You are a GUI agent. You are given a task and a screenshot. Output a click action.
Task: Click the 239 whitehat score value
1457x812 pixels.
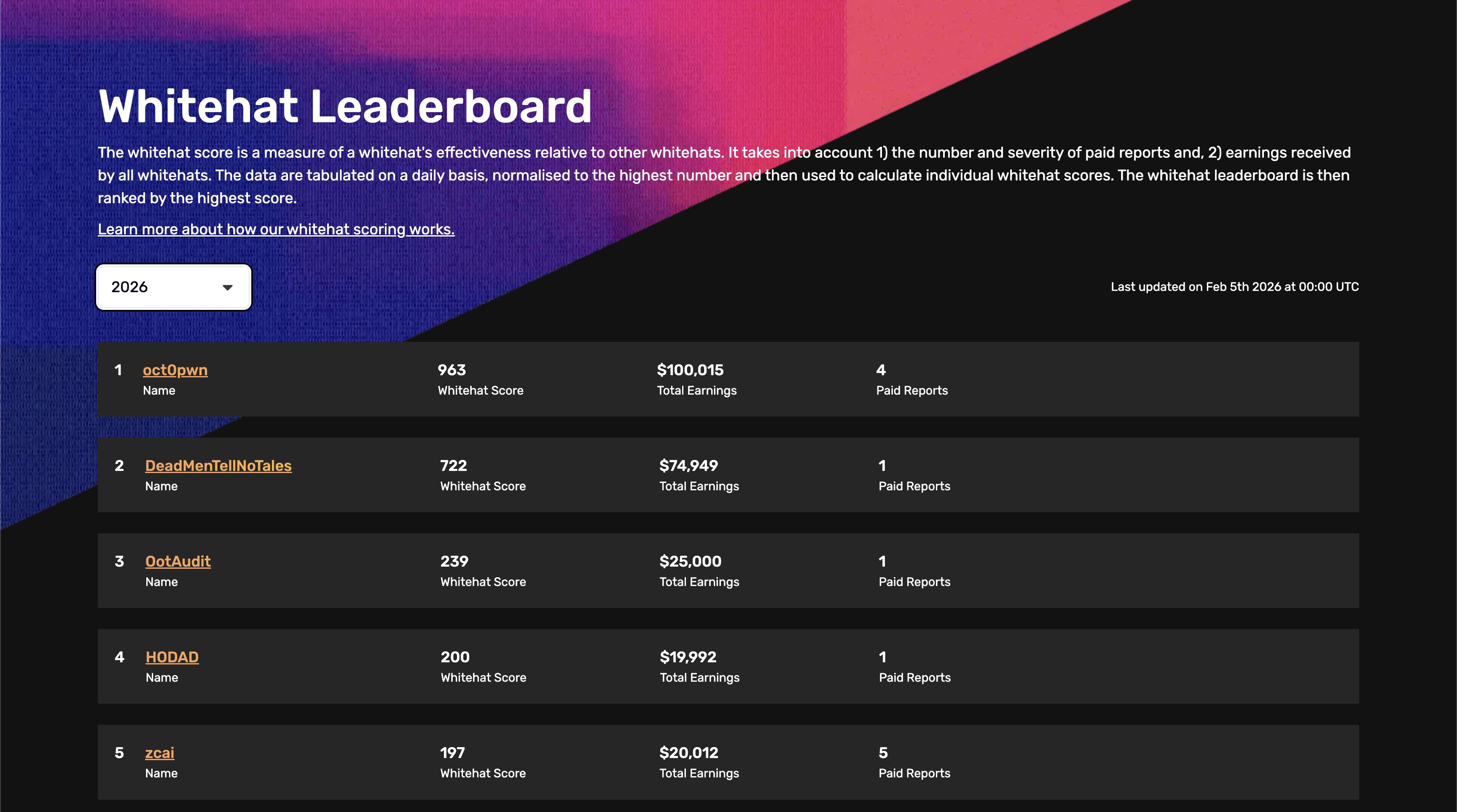coord(454,561)
